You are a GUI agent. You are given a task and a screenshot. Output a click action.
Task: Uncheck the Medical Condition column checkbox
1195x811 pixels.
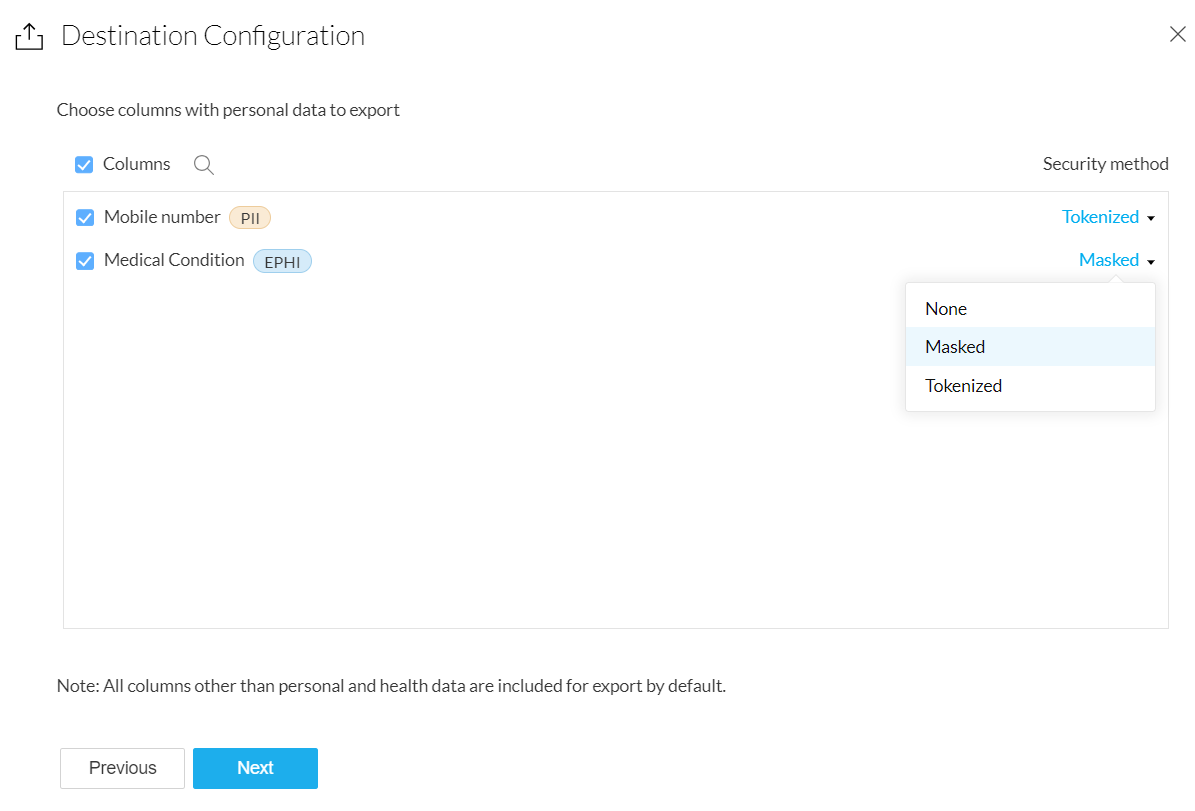pyautogui.click(x=85, y=261)
